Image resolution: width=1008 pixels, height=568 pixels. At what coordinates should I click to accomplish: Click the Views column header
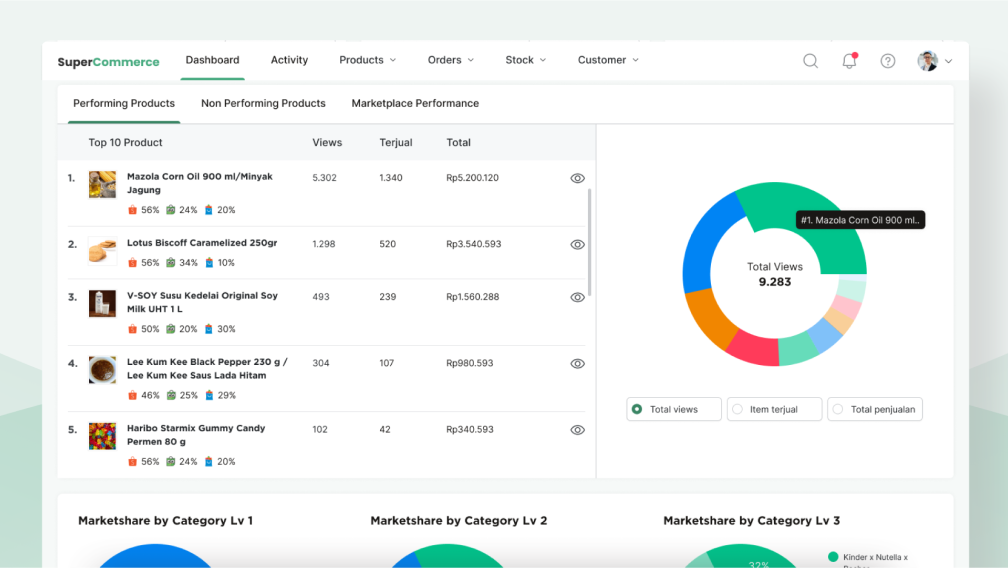(327, 143)
